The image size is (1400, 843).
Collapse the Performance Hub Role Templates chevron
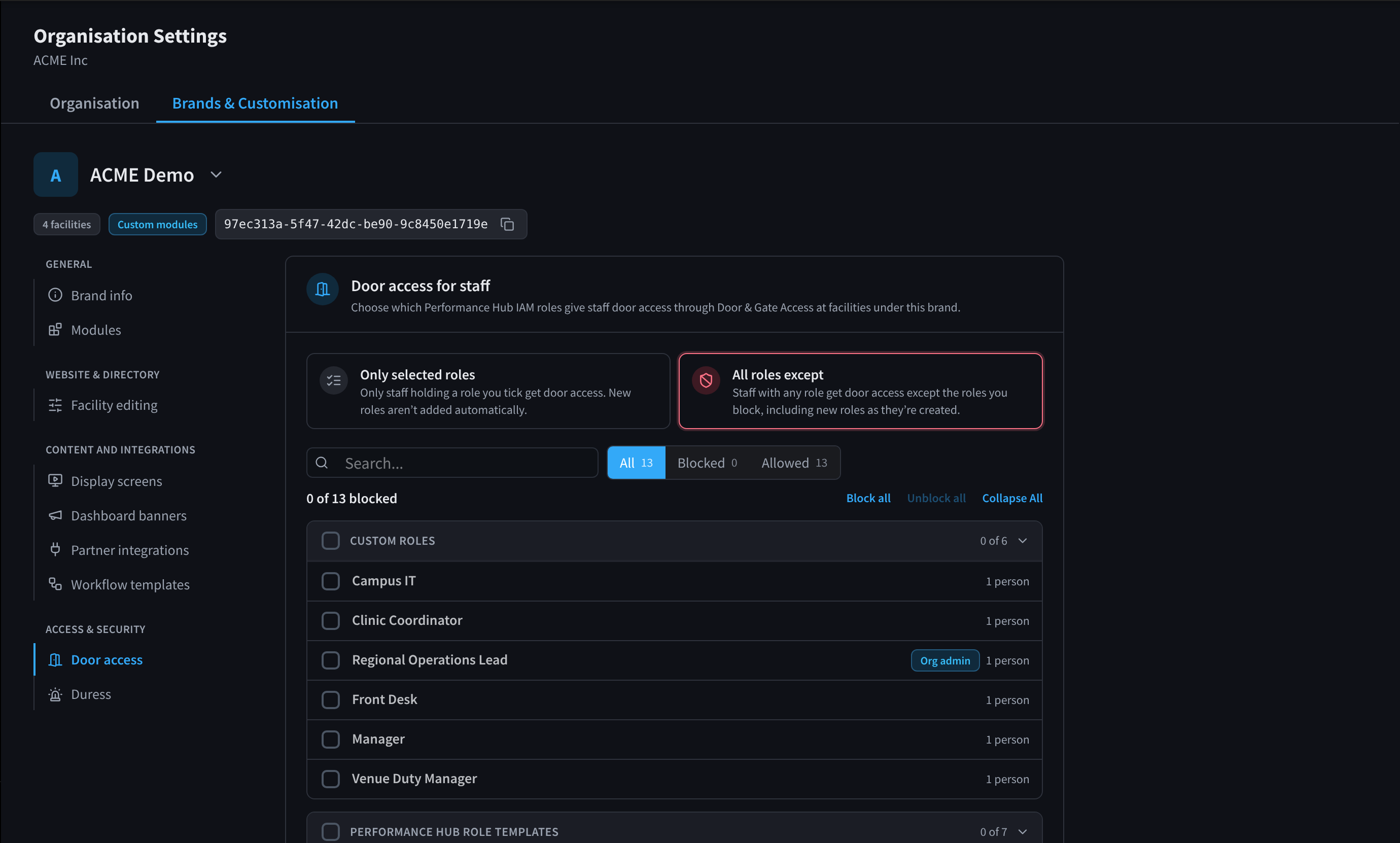(x=1022, y=832)
